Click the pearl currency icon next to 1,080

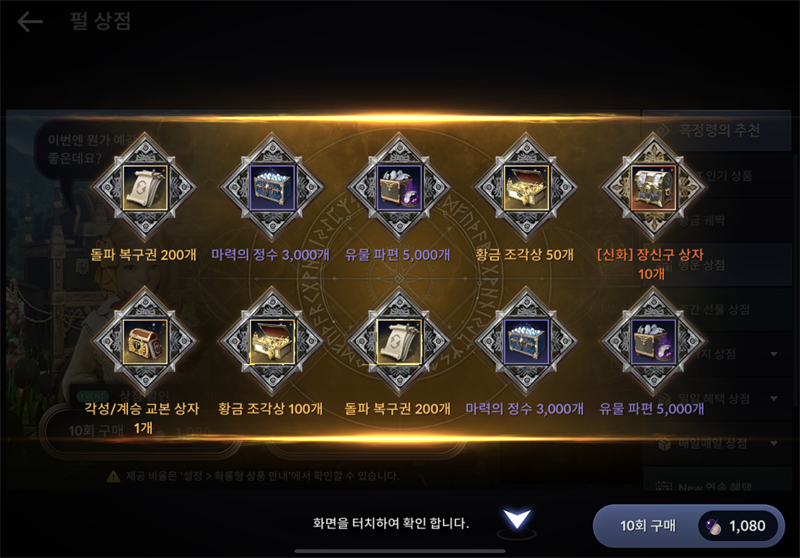[x=714, y=526]
